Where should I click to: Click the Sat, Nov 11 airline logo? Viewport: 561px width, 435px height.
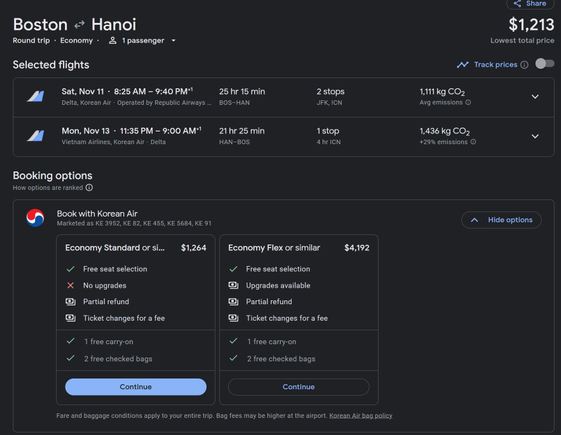[36, 96]
